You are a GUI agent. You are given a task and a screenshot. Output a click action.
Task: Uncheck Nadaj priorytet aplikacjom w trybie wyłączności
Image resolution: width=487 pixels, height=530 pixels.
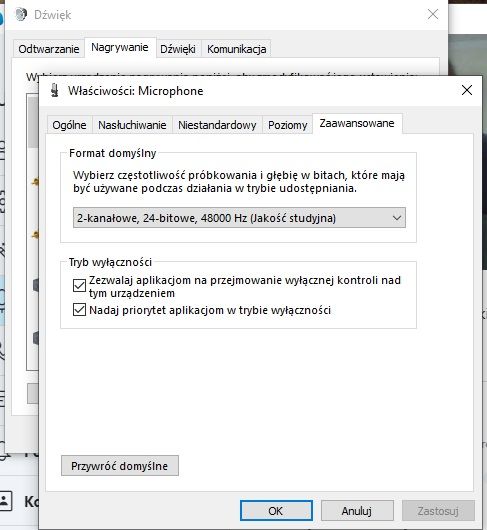(79, 310)
